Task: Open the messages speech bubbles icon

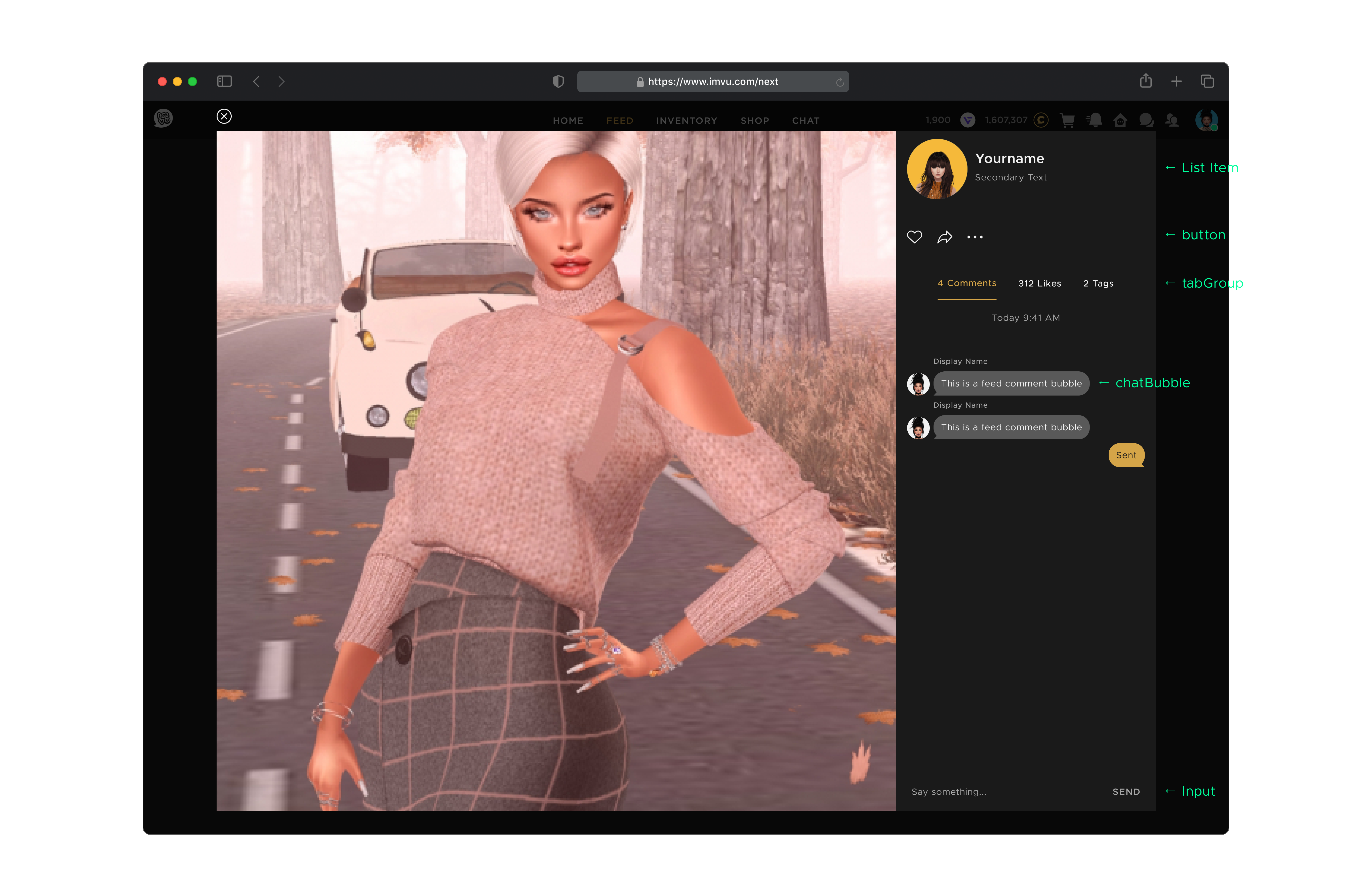Action: tap(1146, 120)
